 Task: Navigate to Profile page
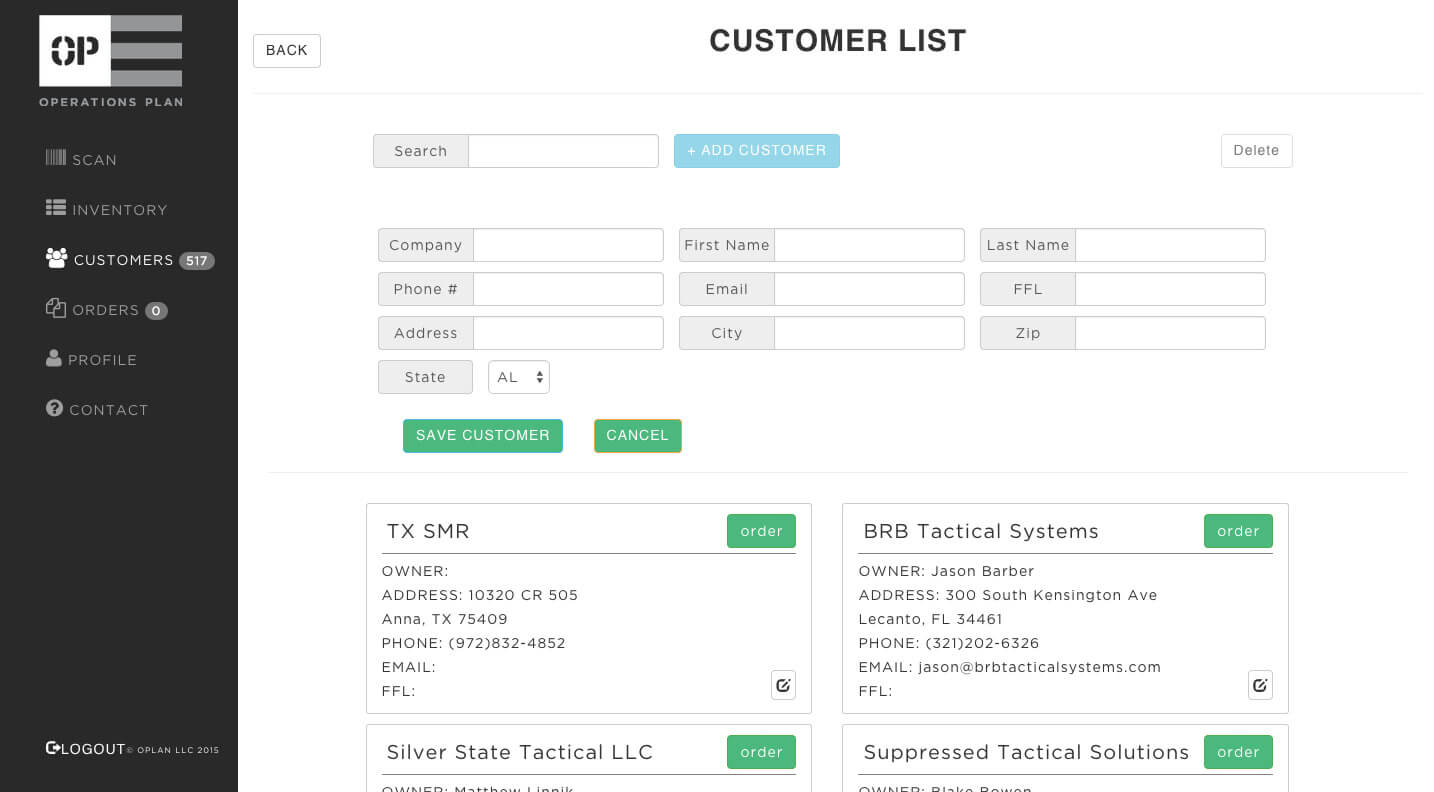click(102, 360)
